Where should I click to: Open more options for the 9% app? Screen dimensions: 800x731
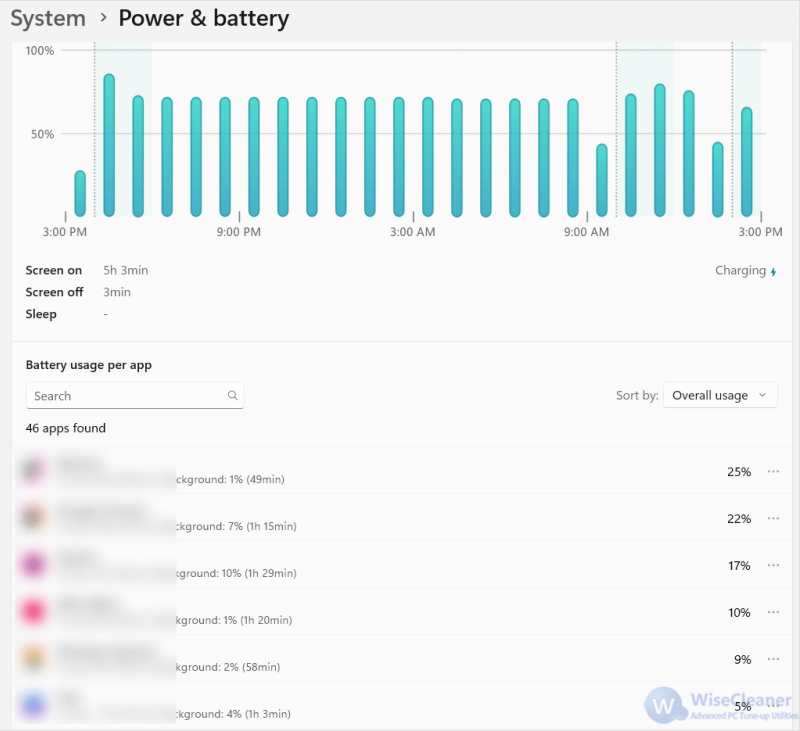pyautogui.click(x=773, y=659)
